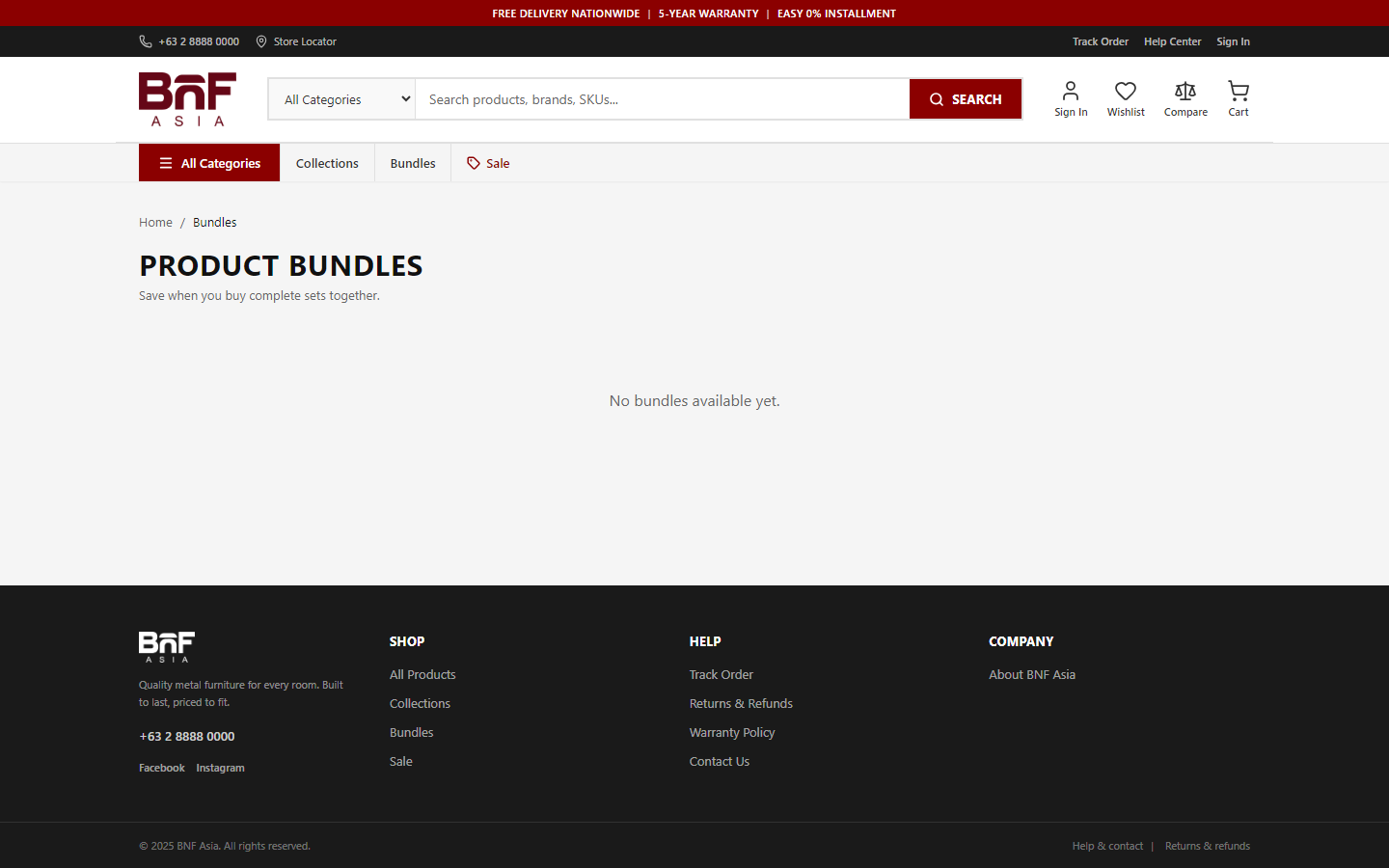Open the Contact Us footer link
This screenshot has width=1389, height=868.
pyautogui.click(x=720, y=761)
